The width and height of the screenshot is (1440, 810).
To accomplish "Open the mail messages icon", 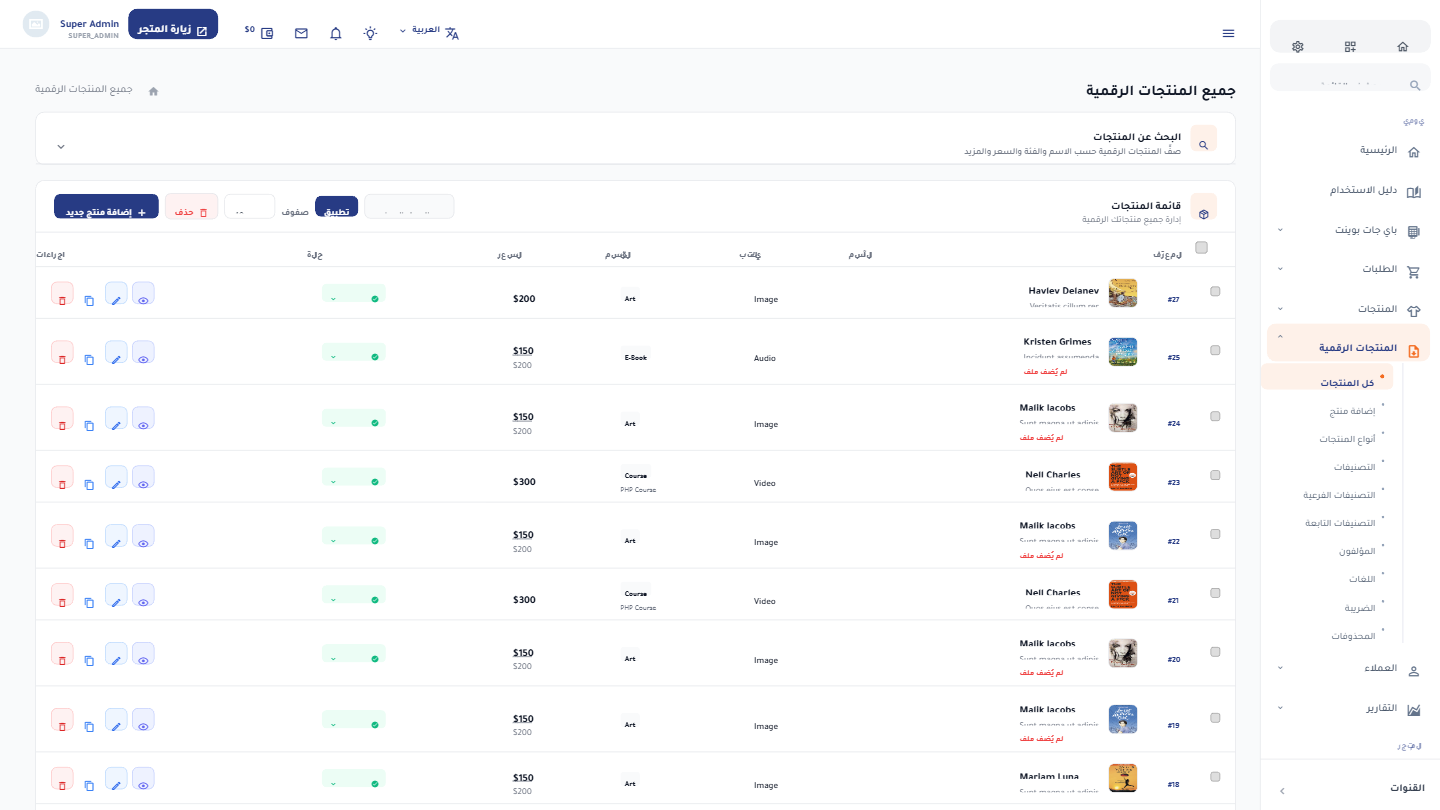I will (301, 33).
